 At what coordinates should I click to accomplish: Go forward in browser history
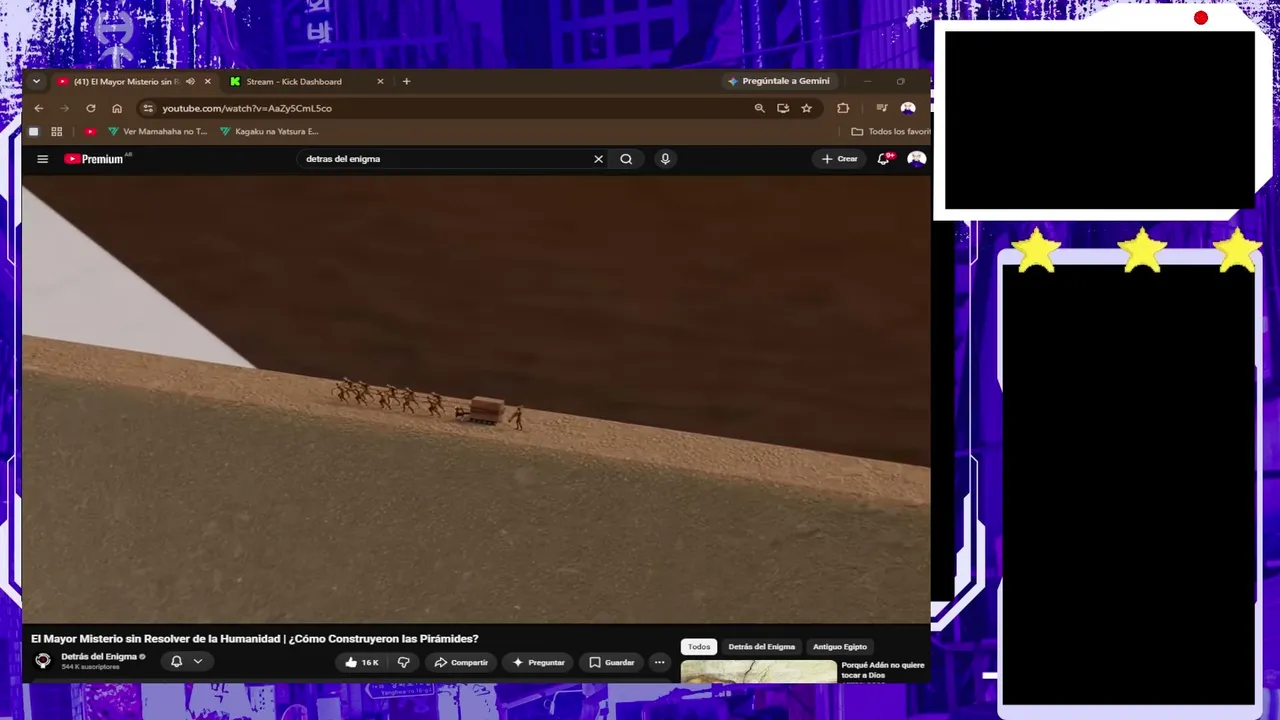click(65, 108)
